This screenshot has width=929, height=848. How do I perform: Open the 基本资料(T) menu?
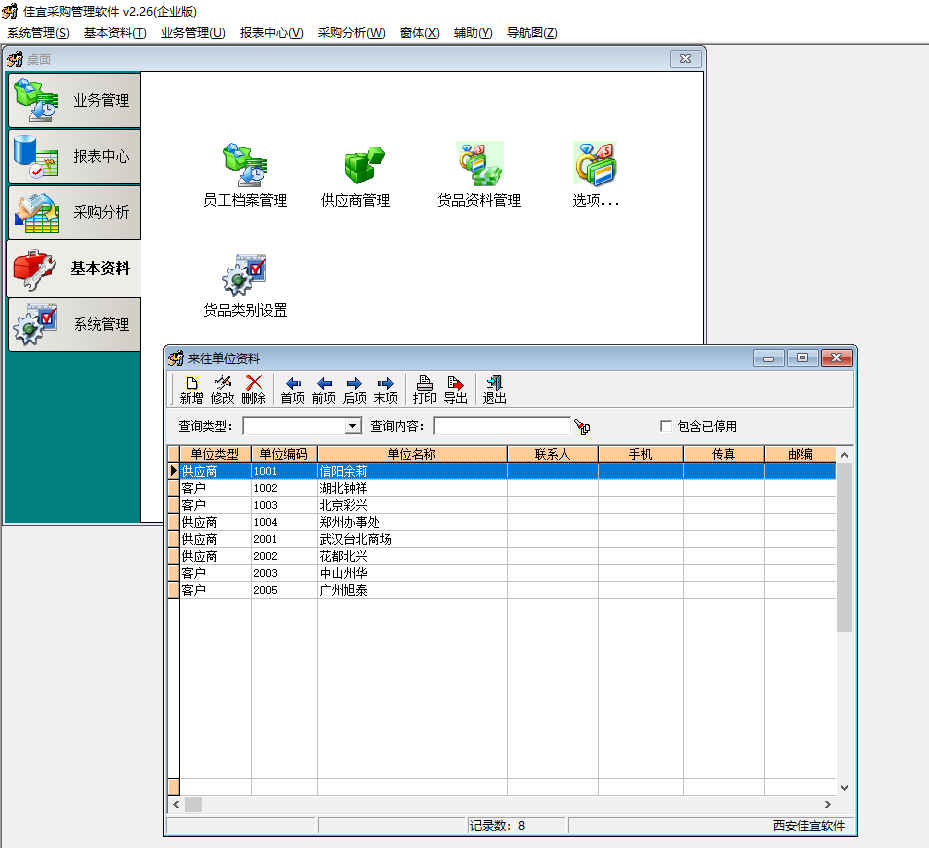(x=115, y=33)
